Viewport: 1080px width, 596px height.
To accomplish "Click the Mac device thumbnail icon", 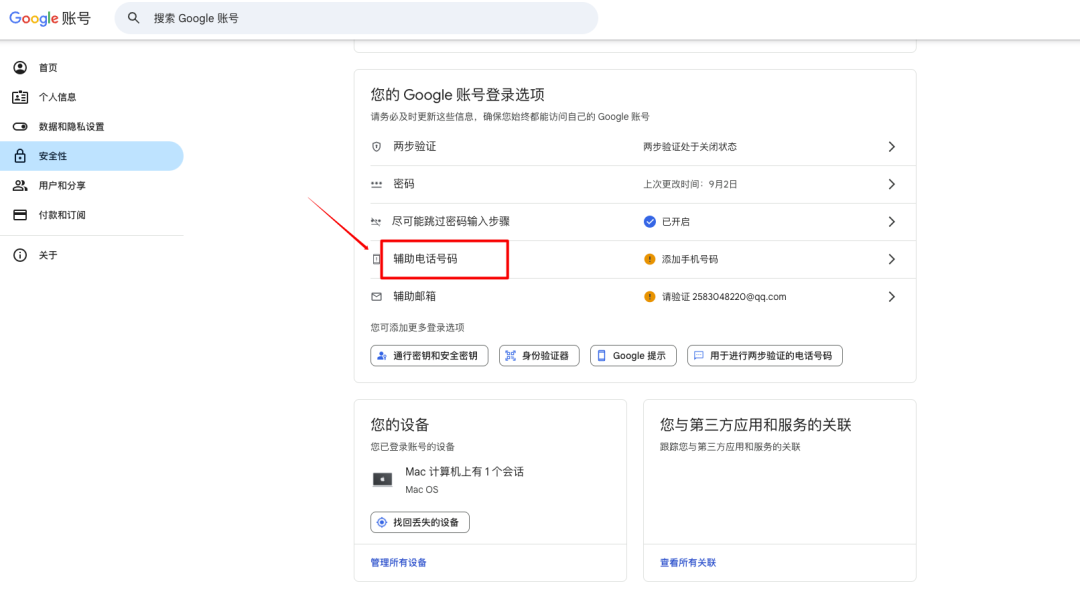I will pyautogui.click(x=382, y=480).
